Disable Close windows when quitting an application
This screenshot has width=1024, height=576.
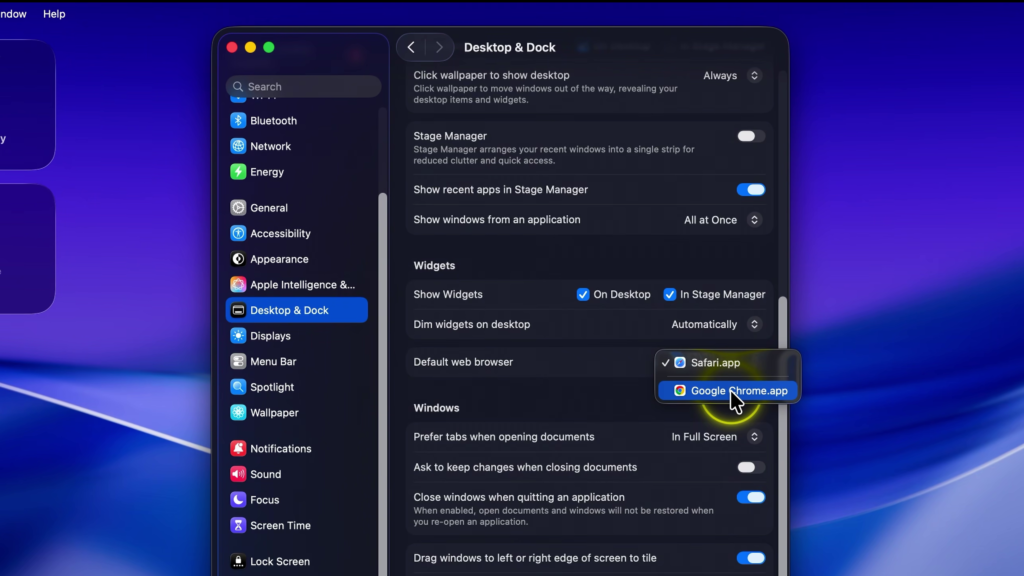[750, 497]
